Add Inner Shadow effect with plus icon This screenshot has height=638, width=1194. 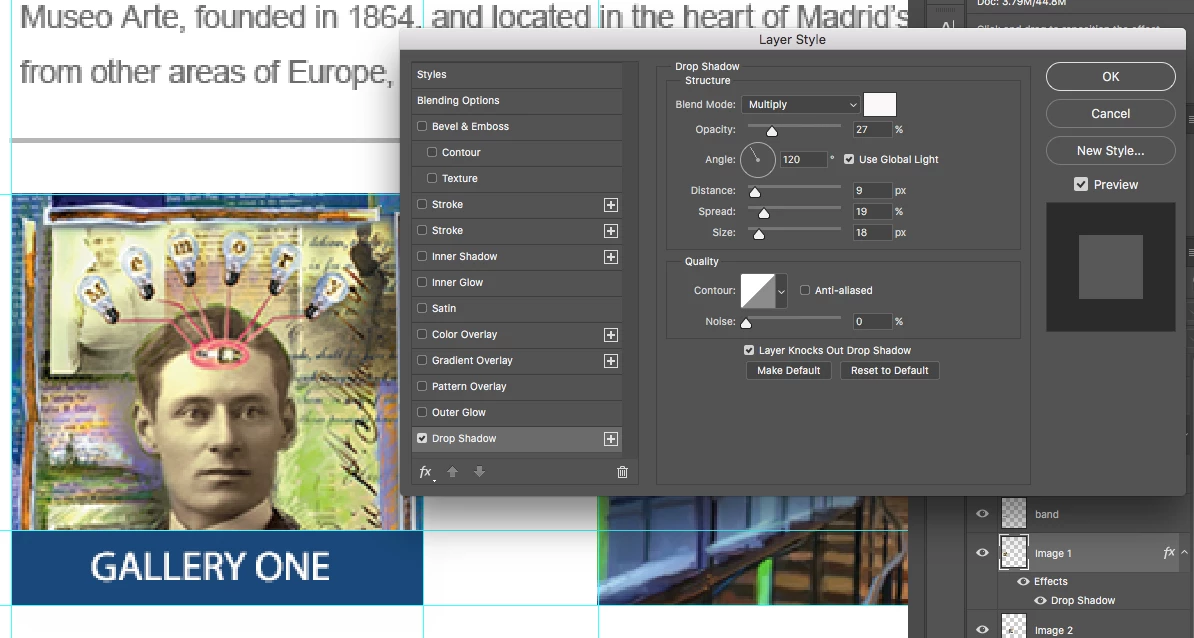coord(611,257)
